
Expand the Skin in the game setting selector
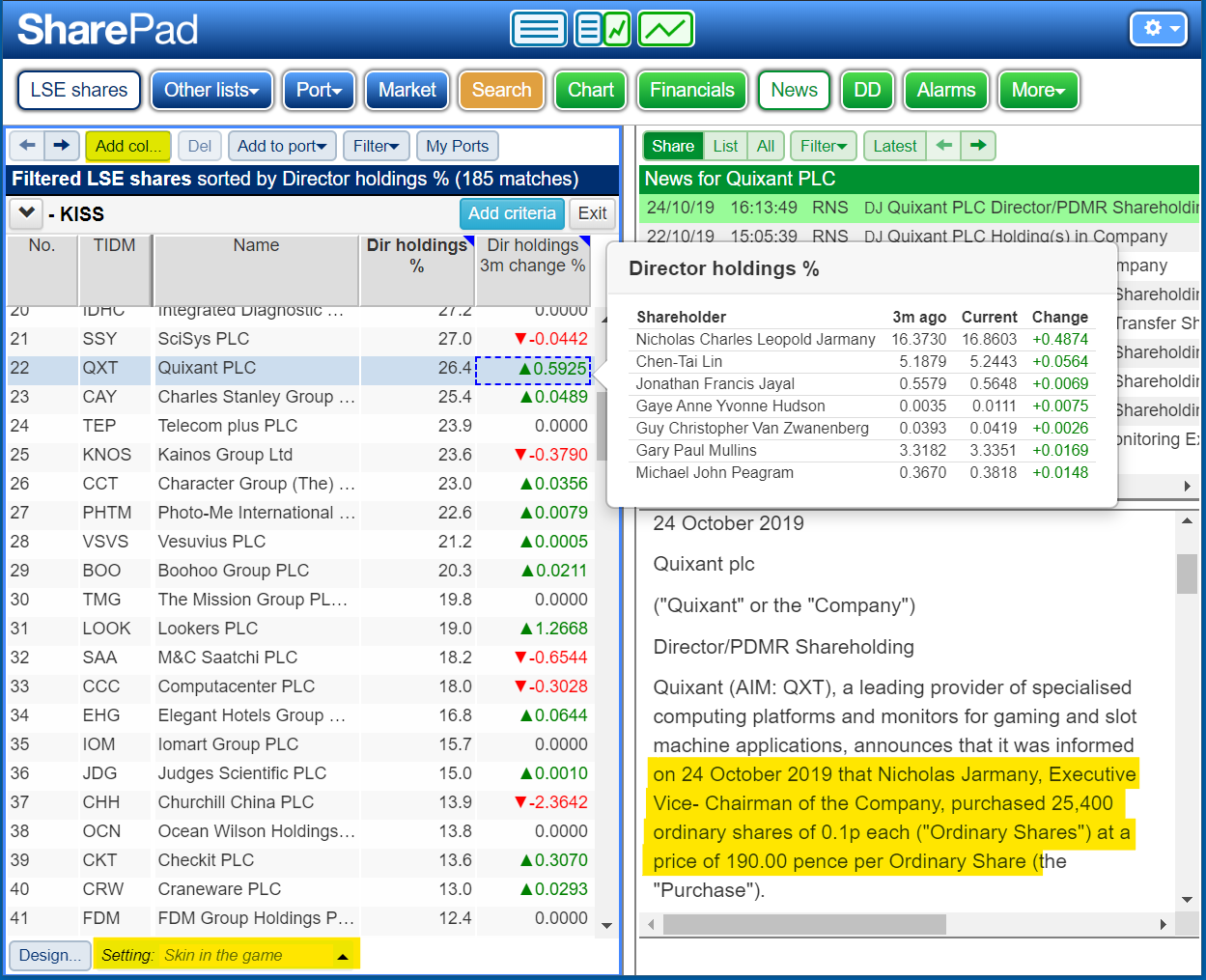pyautogui.click(x=226, y=955)
